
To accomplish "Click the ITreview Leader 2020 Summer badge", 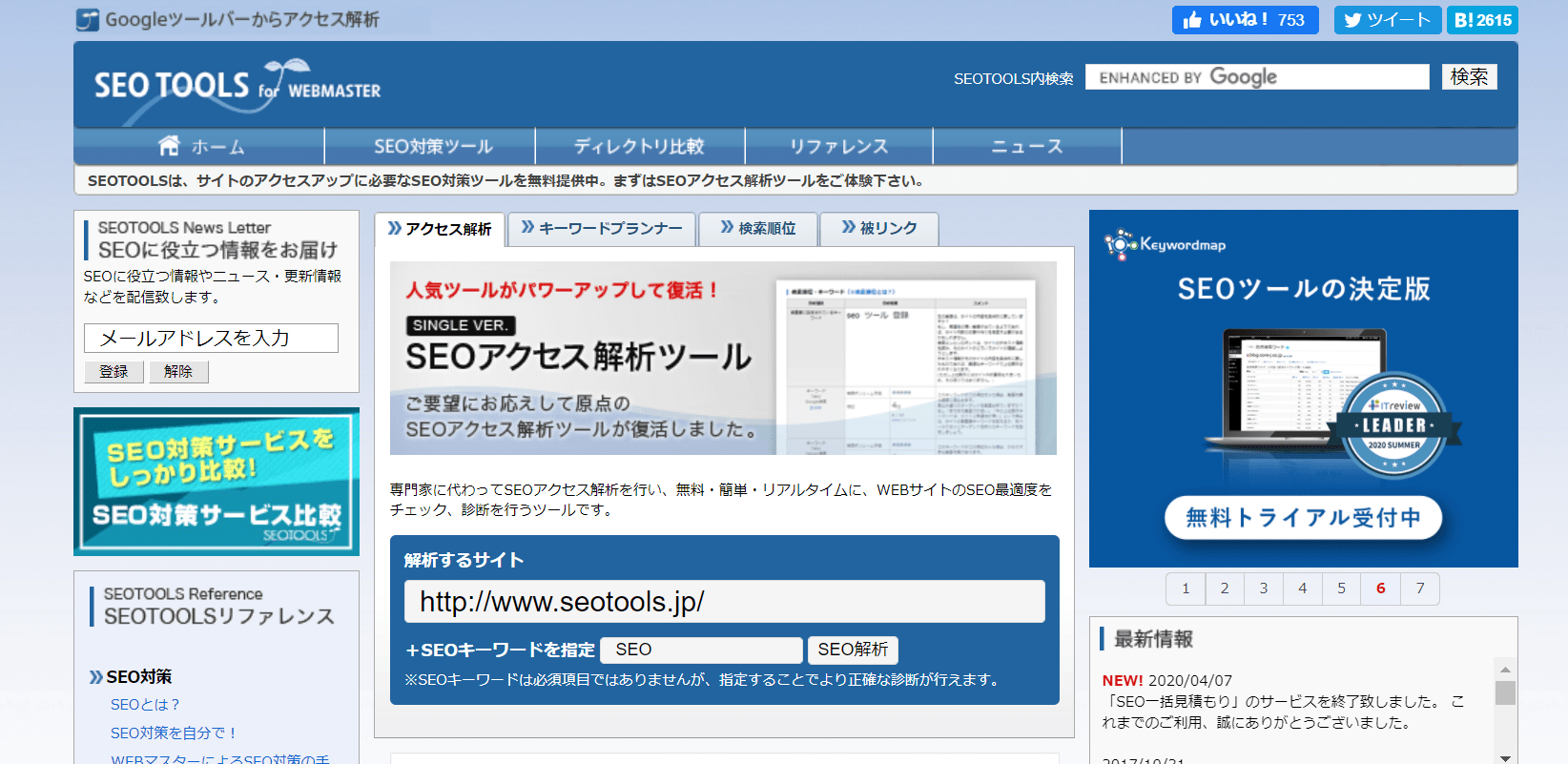I will (1393, 425).
